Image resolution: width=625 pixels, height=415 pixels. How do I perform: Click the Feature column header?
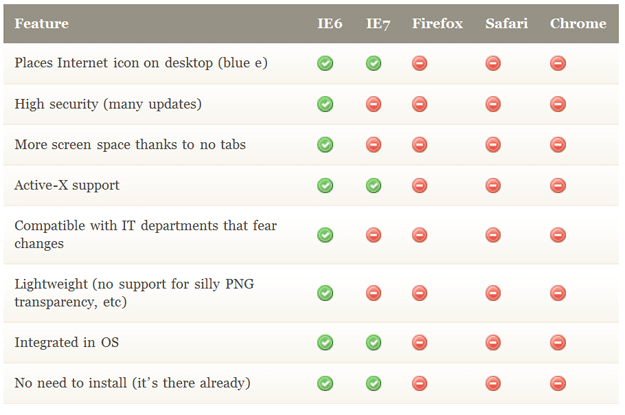point(41,23)
